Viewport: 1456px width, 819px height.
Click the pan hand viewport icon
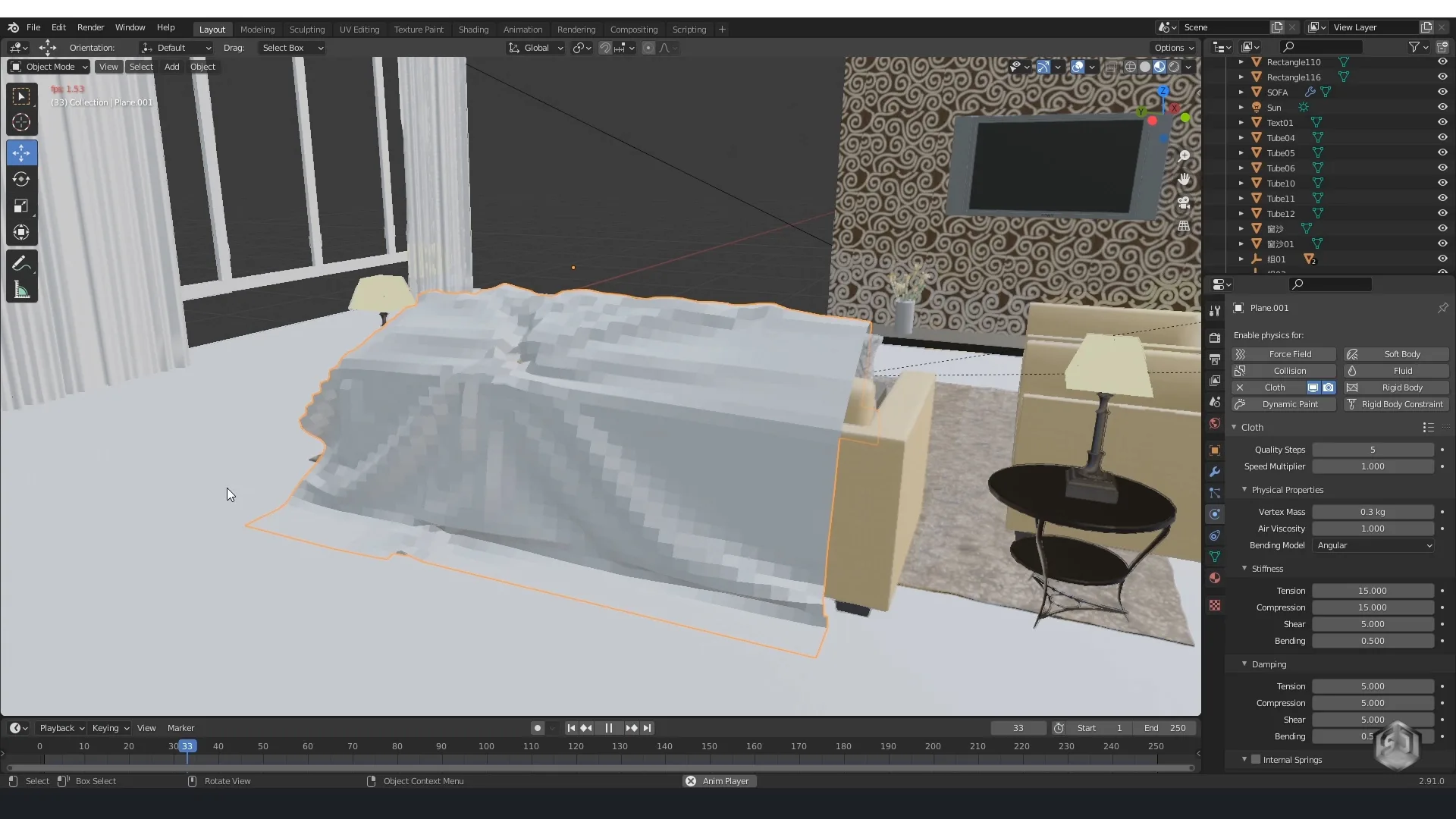pyautogui.click(x=1183, y=180)
